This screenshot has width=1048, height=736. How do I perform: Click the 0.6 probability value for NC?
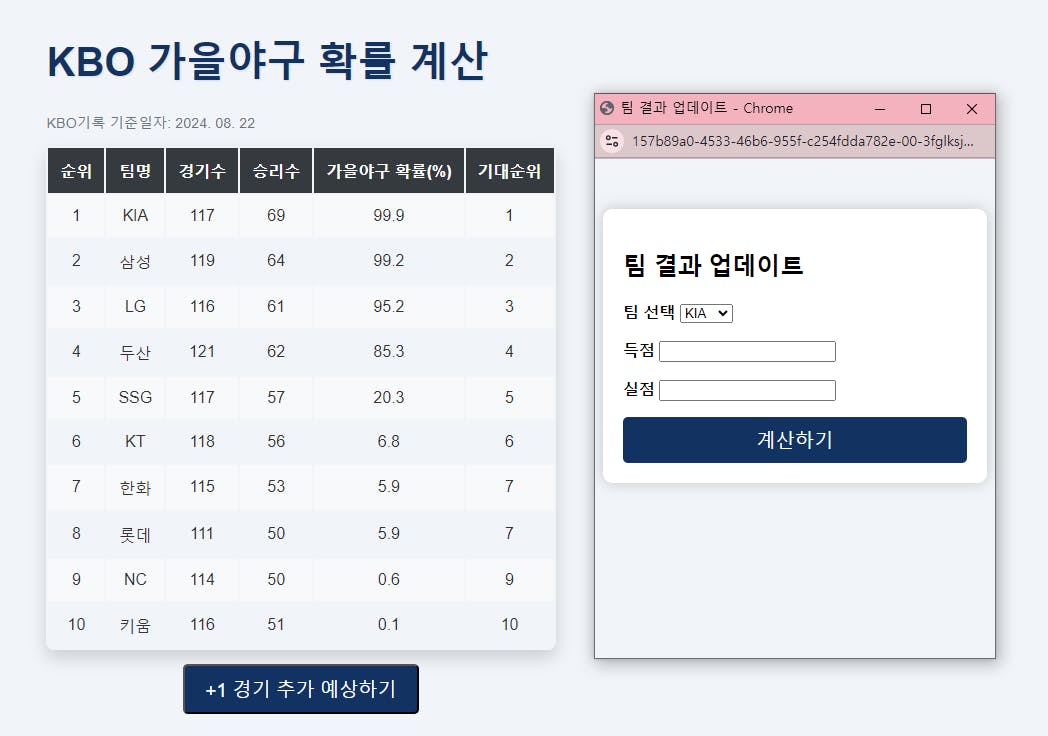tap(389, 579)
